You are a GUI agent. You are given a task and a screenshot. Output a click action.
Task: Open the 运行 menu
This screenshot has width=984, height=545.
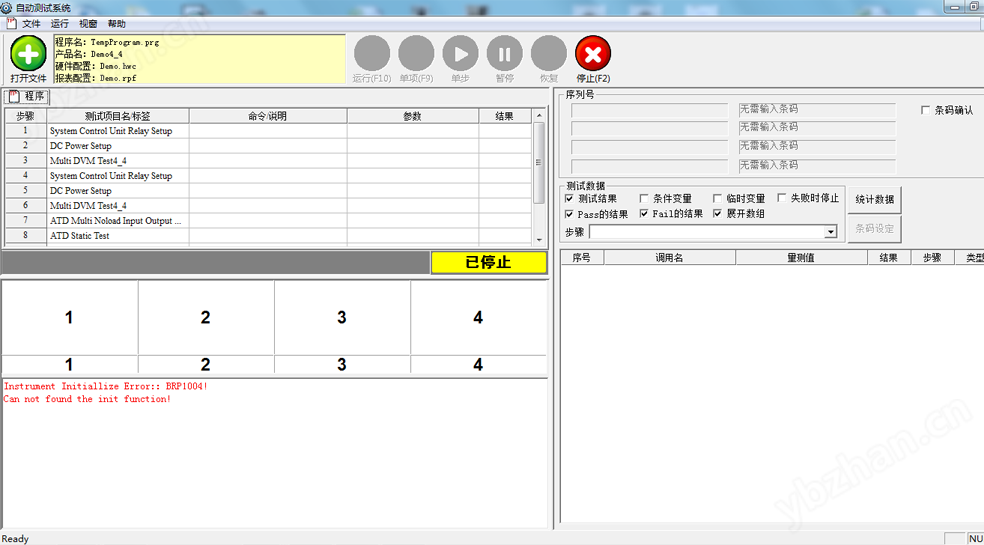point(60,23)
